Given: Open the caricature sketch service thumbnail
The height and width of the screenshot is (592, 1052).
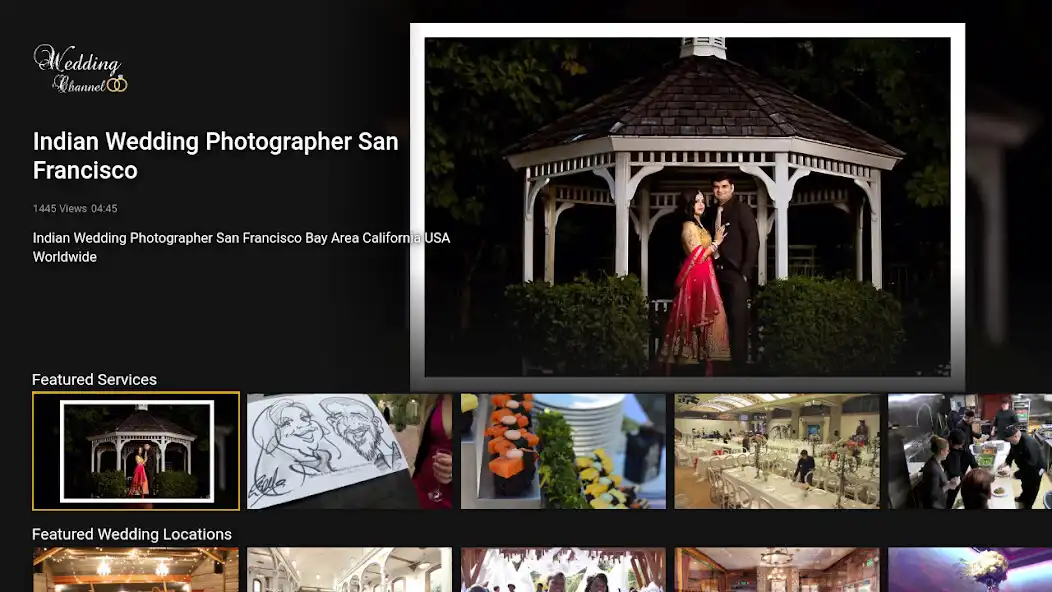Looking at the screenshot, I should pyautogui.click(x=349, y=451).
